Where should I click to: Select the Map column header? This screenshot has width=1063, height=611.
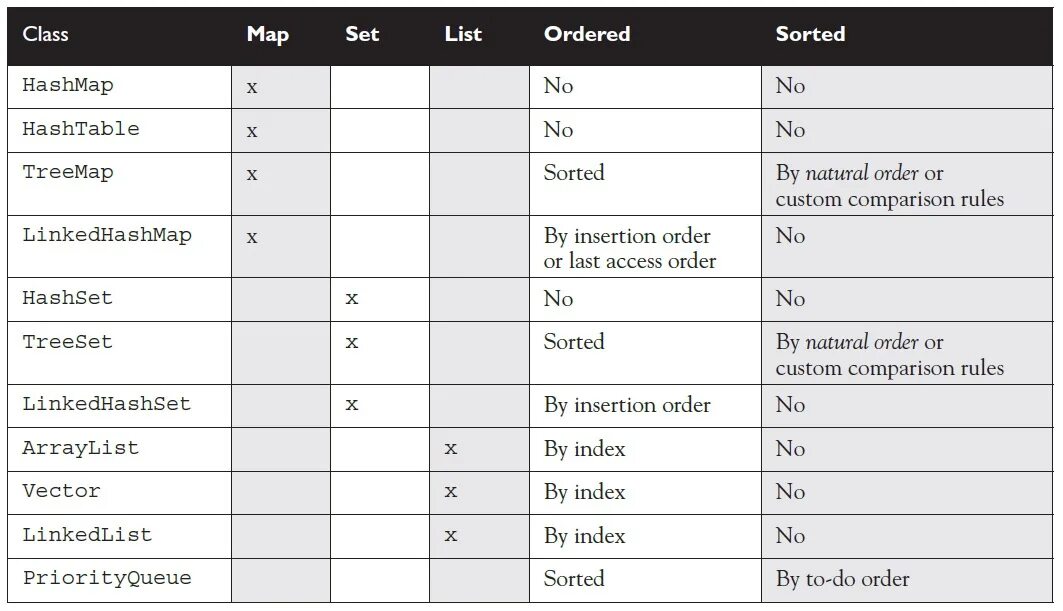click(267, 34)
